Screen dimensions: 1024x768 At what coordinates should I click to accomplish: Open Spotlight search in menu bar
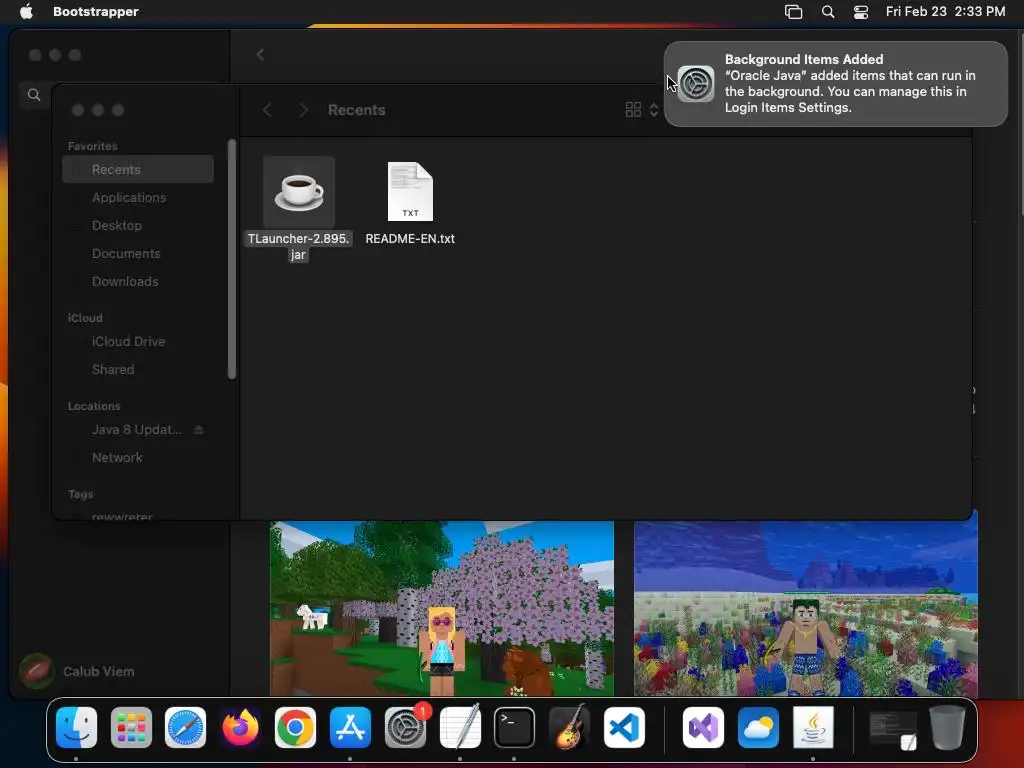(x=827, y=12)
